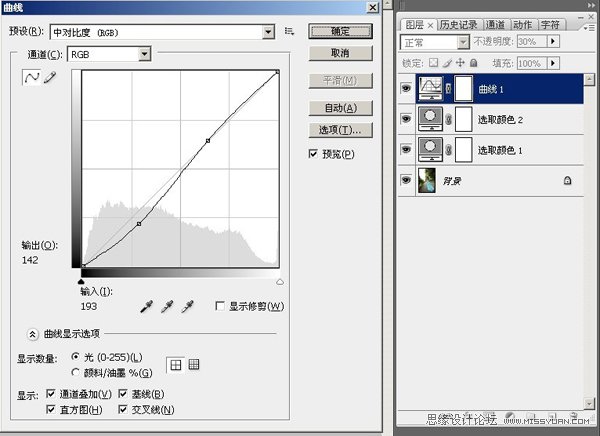Select the pencil draw-curve tool
600x436 pixels.
(49, 78)
